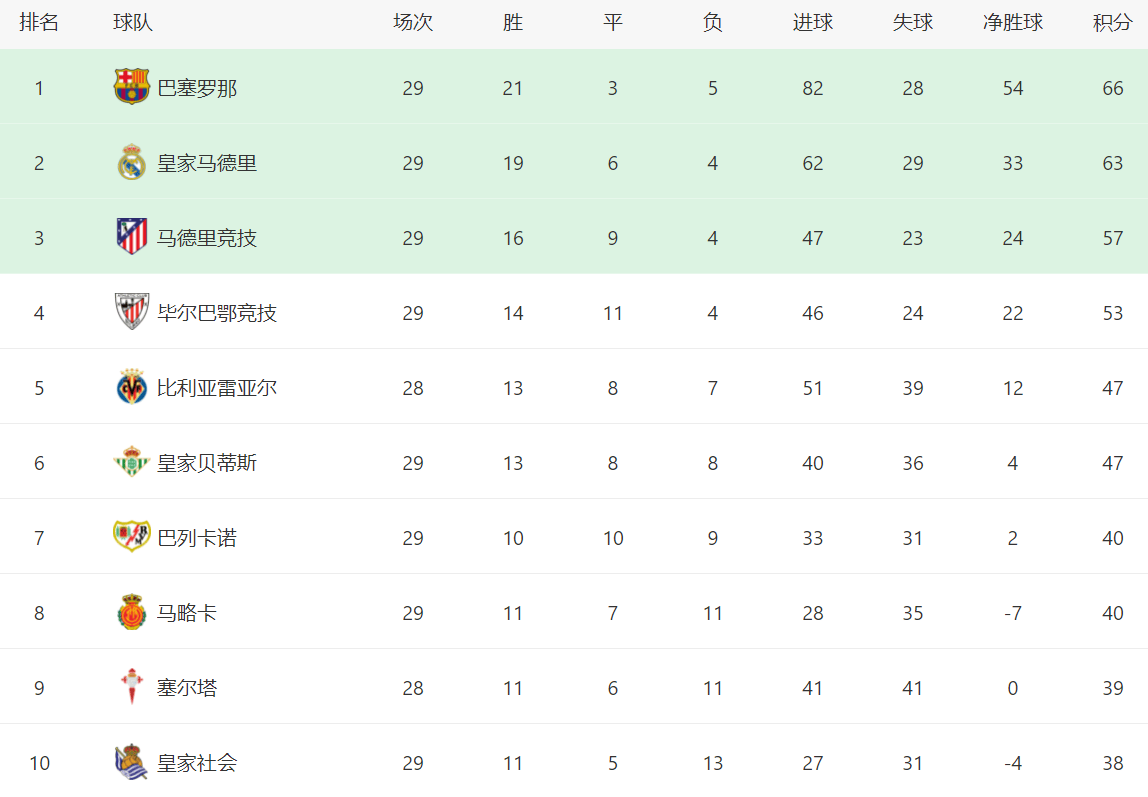
Task: Click the Rayo Vallecano crest icon
Action: pyautogui.click(x=132, y=536)
